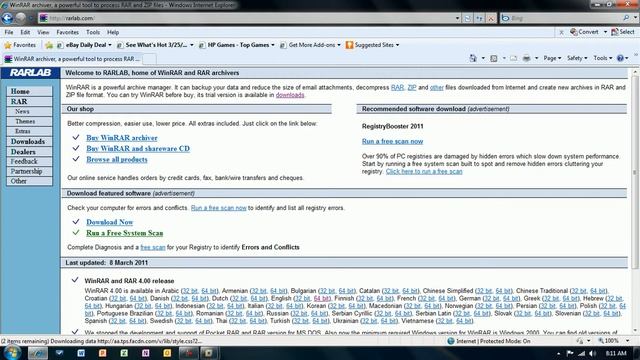Click the Suggested Sites icon
The width and height of the screenshot is (640, 360).
(x=349, y=45)
